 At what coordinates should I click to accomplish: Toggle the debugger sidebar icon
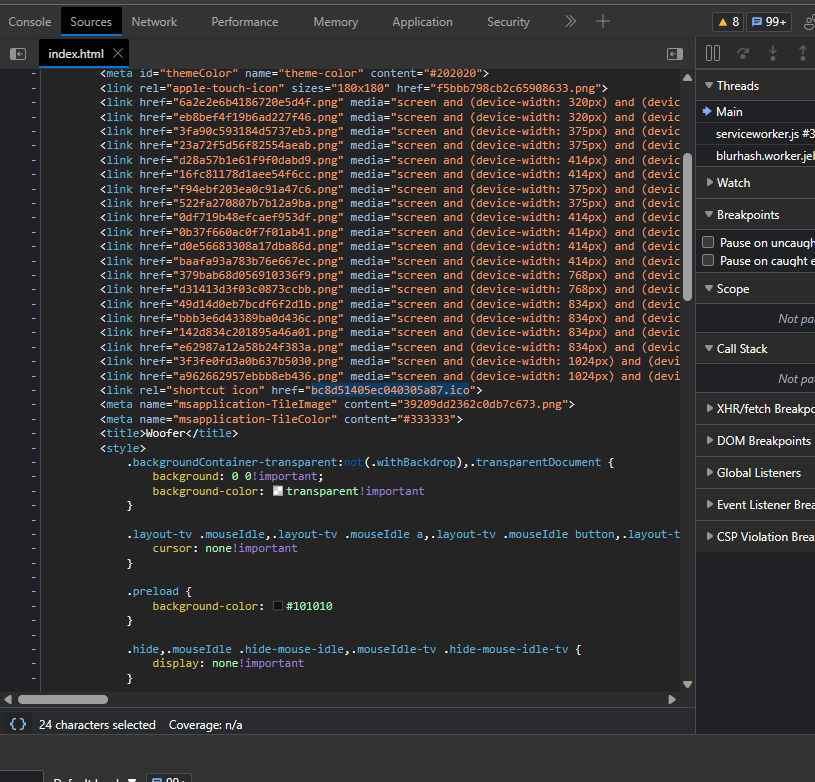point(675,54)
